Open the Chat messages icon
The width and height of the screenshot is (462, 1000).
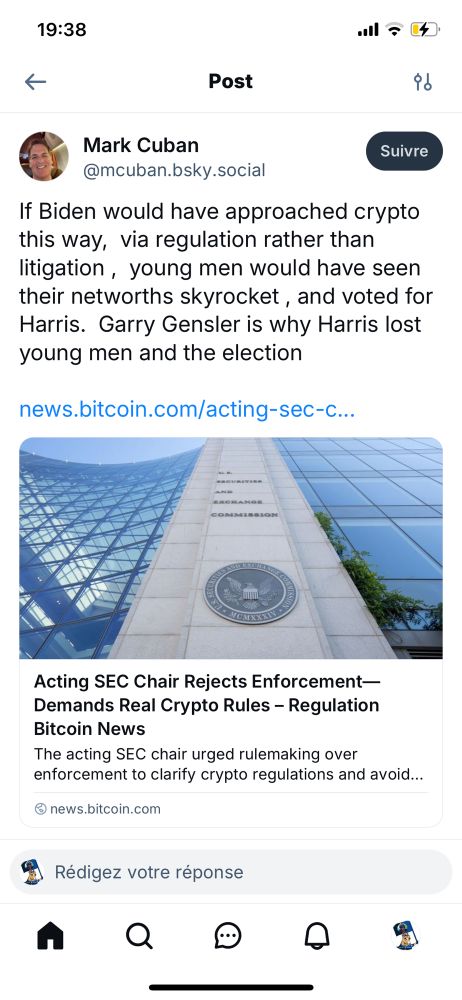(x=228, y=936)
